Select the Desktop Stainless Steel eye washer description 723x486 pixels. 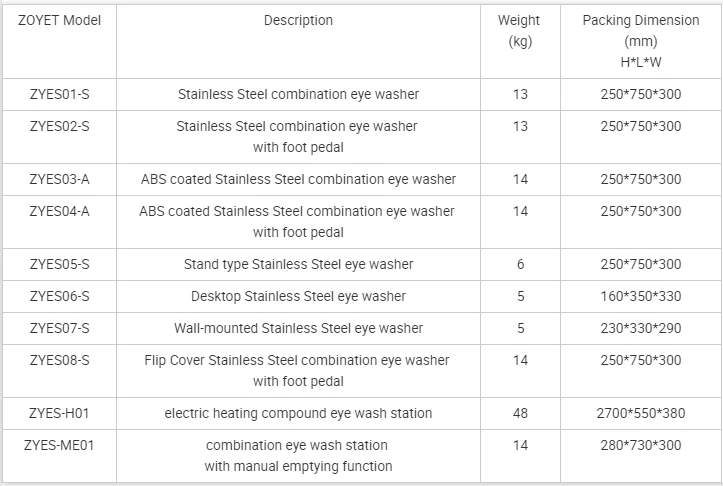pos(298,296)
